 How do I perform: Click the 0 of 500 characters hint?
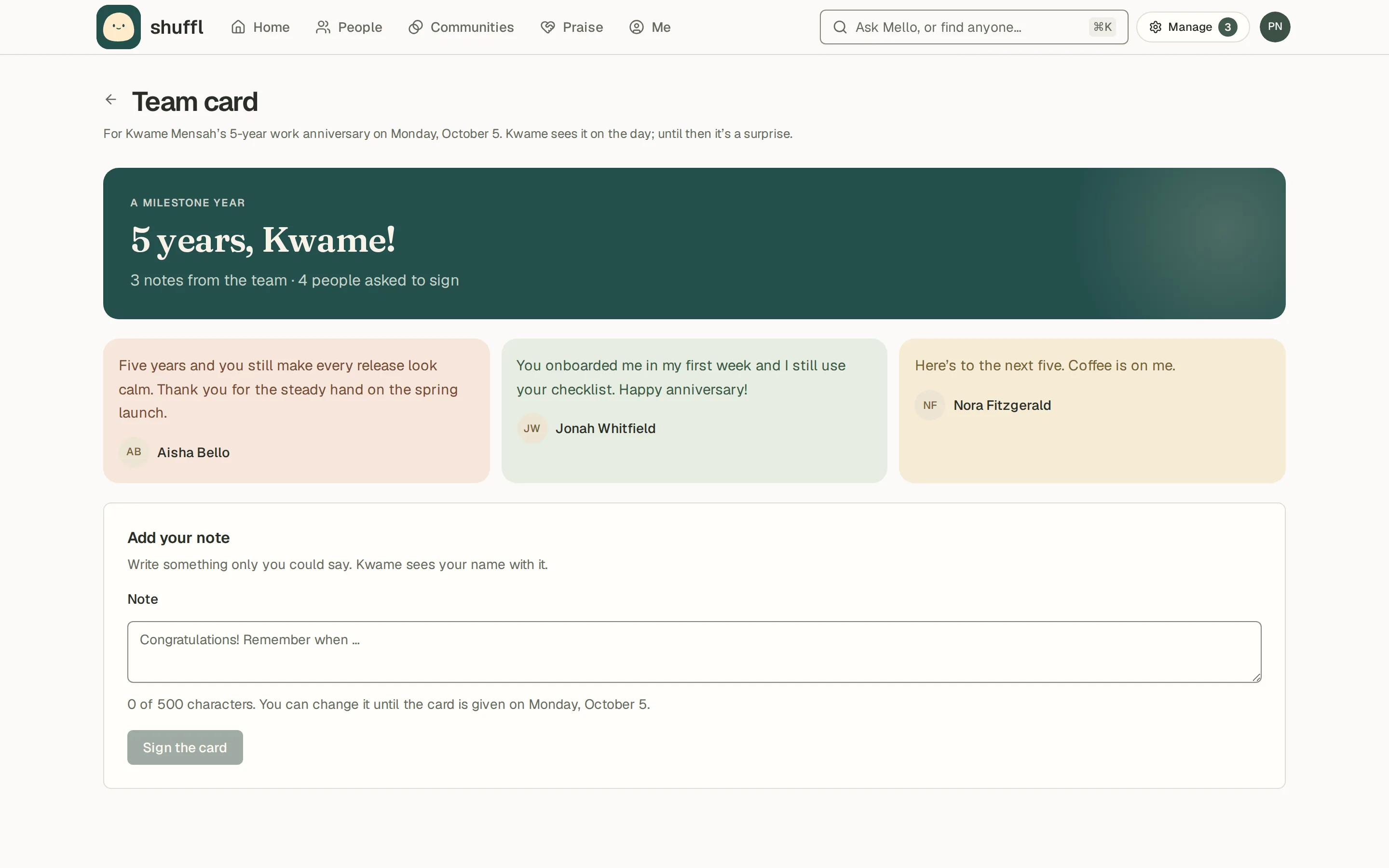tap(389, 705)
